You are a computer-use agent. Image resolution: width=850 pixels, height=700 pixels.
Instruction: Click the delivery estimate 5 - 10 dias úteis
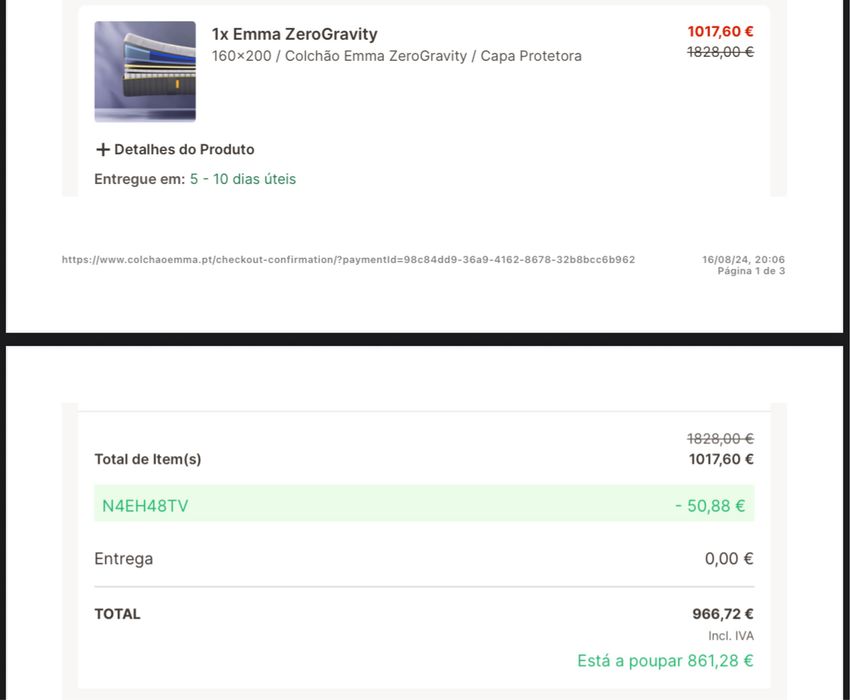[x=243, y=179]
